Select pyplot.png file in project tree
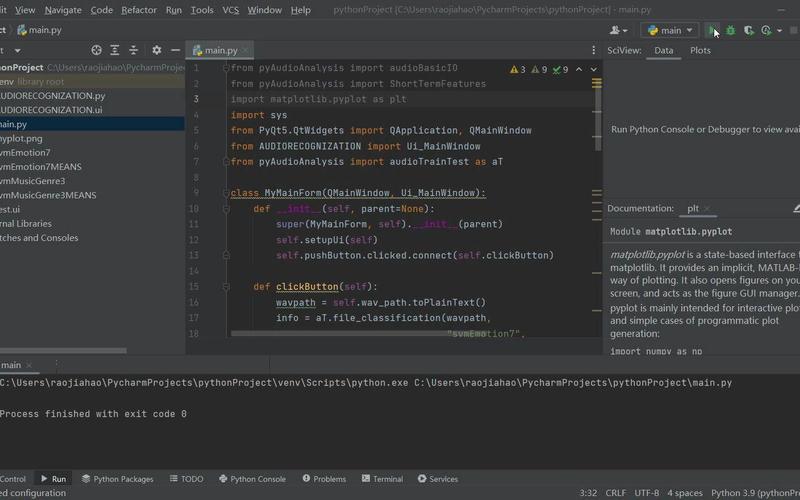Viewport: 800px width, 500px height. pos(21,139)
